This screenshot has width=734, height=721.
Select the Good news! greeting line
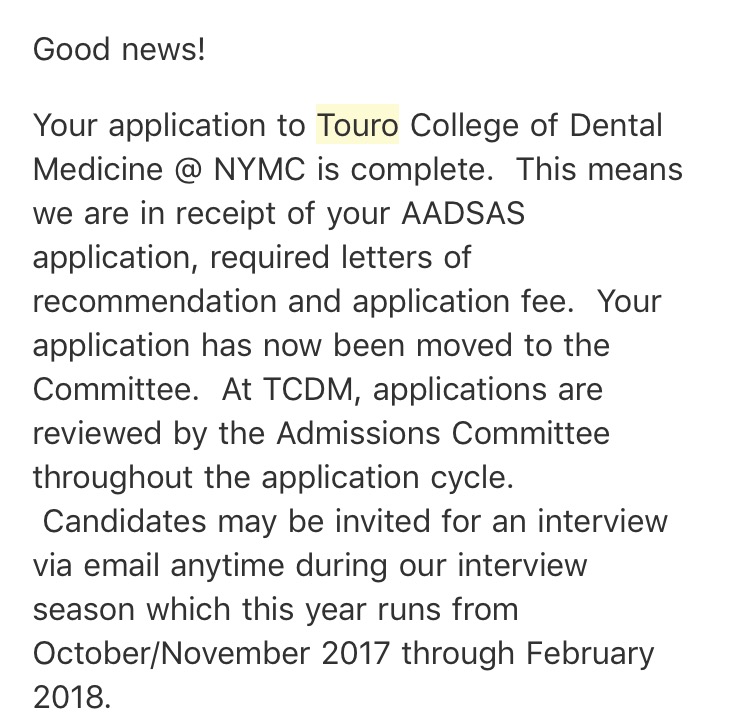(119, 49)
